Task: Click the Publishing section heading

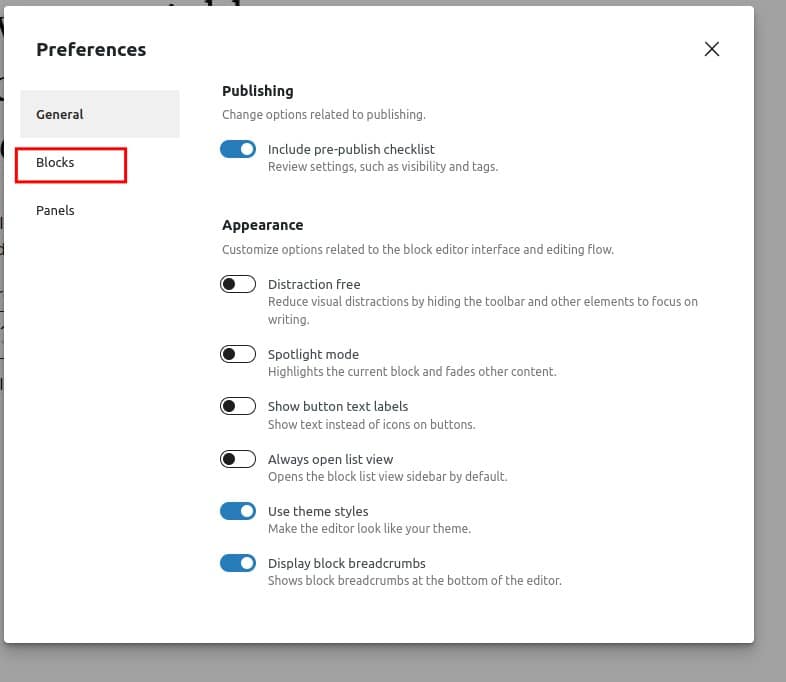Action: pos(258,91)
